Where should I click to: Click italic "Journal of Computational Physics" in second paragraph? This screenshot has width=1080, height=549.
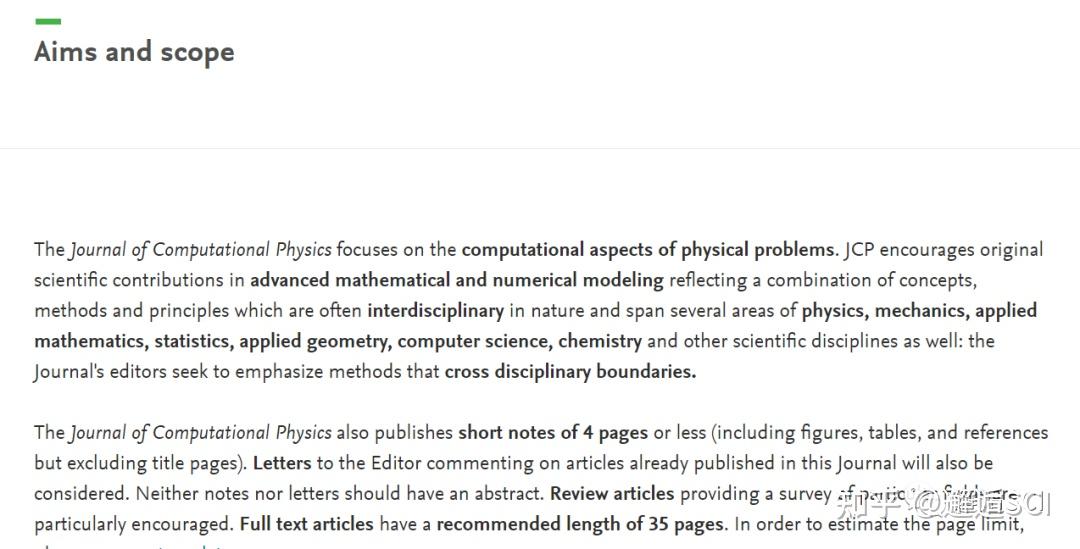point(200,433)
